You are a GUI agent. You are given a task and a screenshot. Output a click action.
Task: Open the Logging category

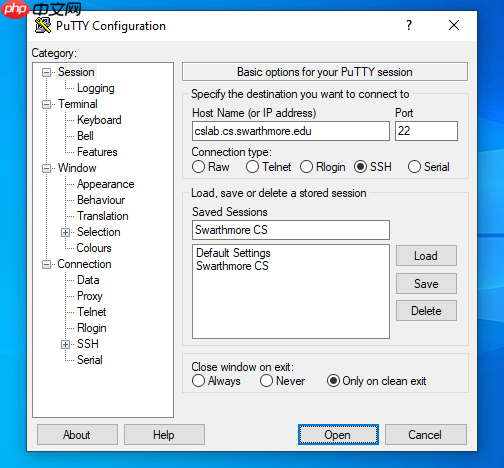(96, 88)
